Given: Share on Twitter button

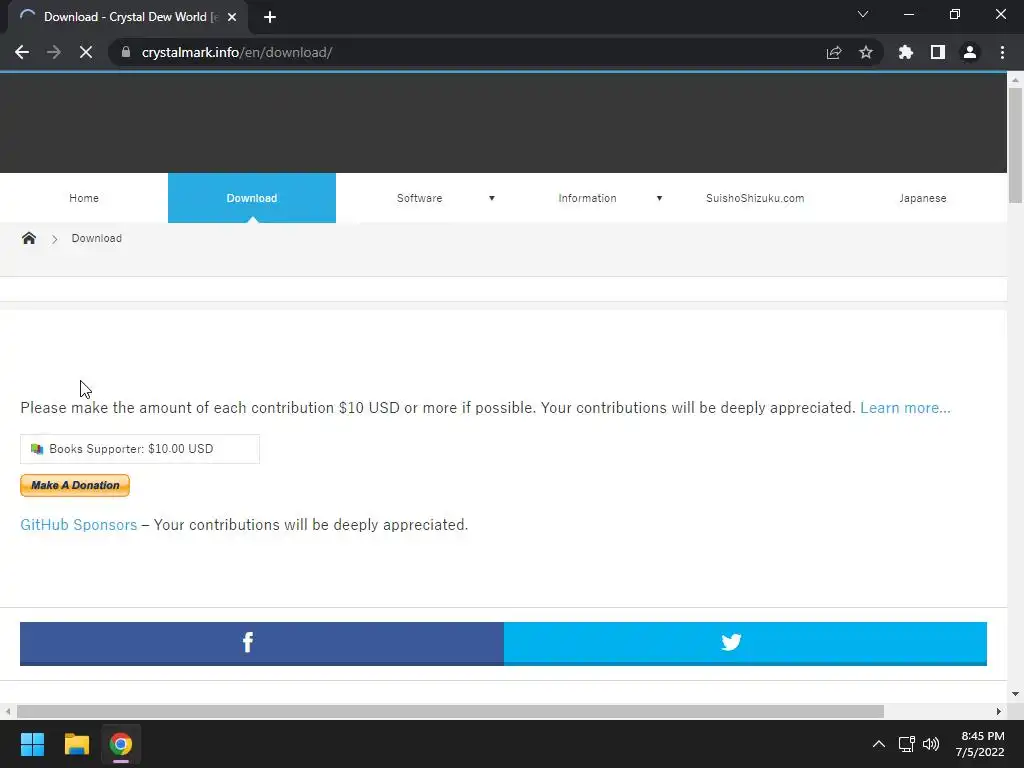Looking at the screenshot, I should [745, 643].
